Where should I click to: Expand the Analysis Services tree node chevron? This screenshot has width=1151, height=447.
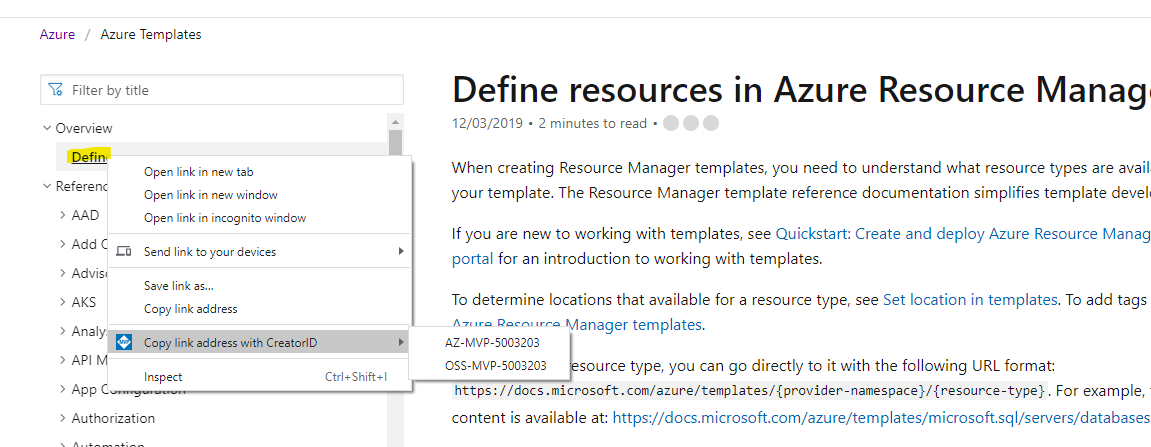point(63,331)
